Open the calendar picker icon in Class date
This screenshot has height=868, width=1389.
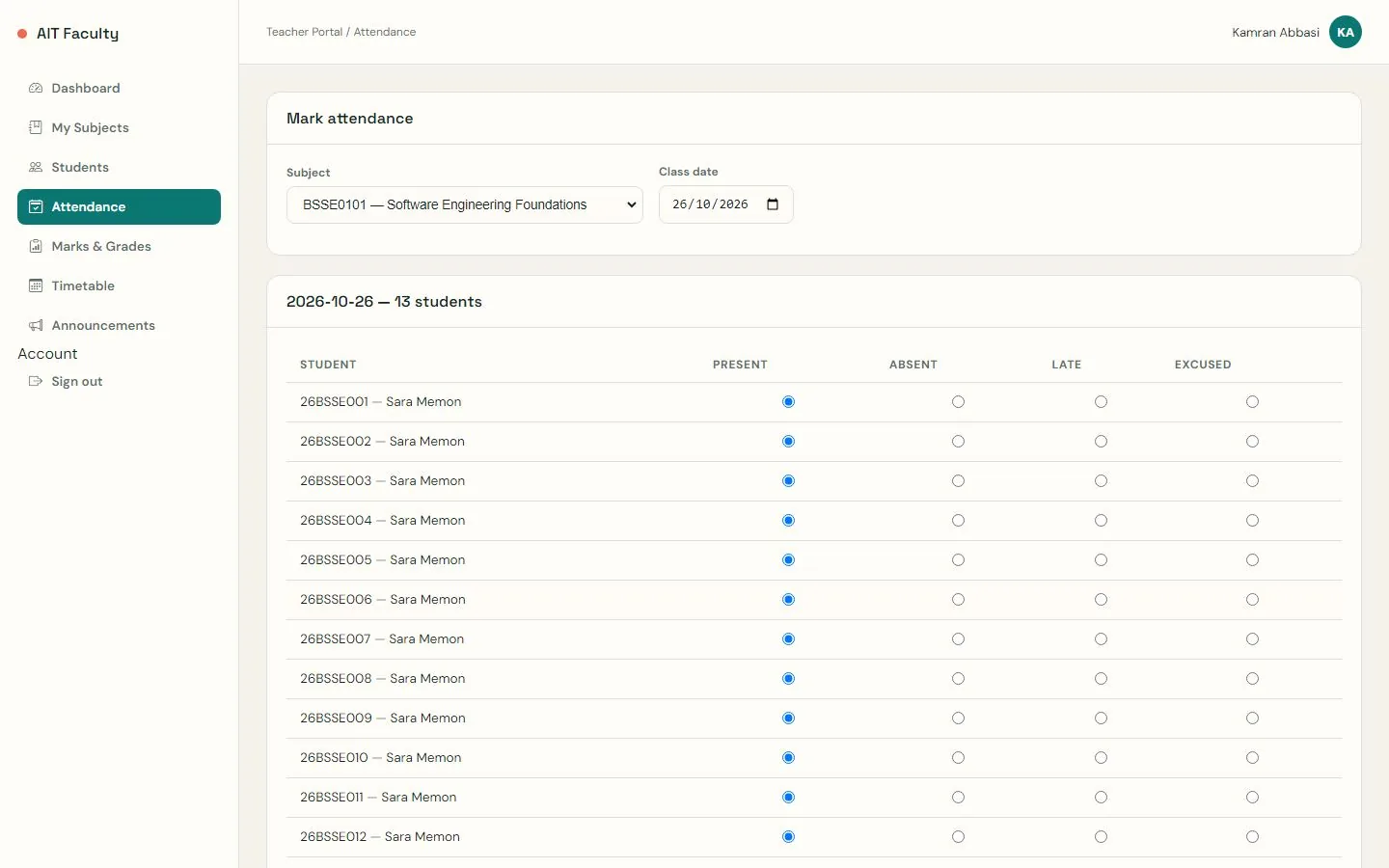(773, 204)
